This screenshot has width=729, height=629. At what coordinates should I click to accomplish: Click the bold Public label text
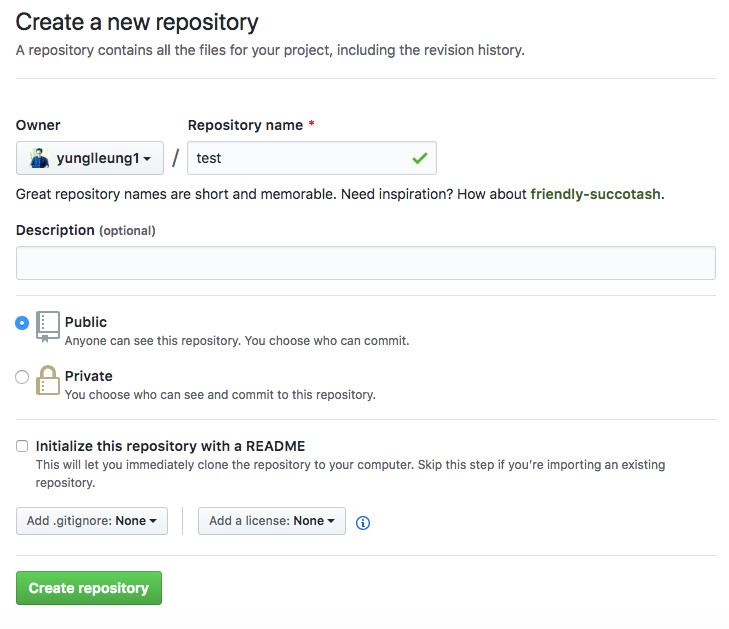[86, 322]
